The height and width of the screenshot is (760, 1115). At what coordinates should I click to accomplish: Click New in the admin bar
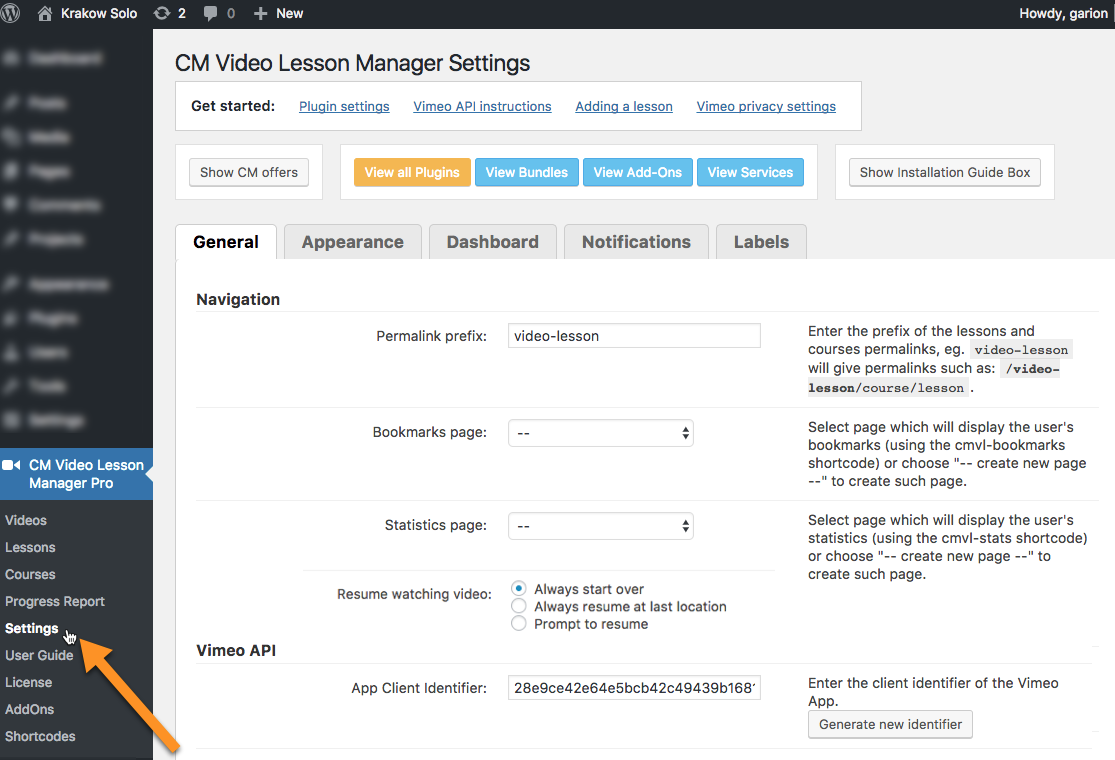(289, 14)
